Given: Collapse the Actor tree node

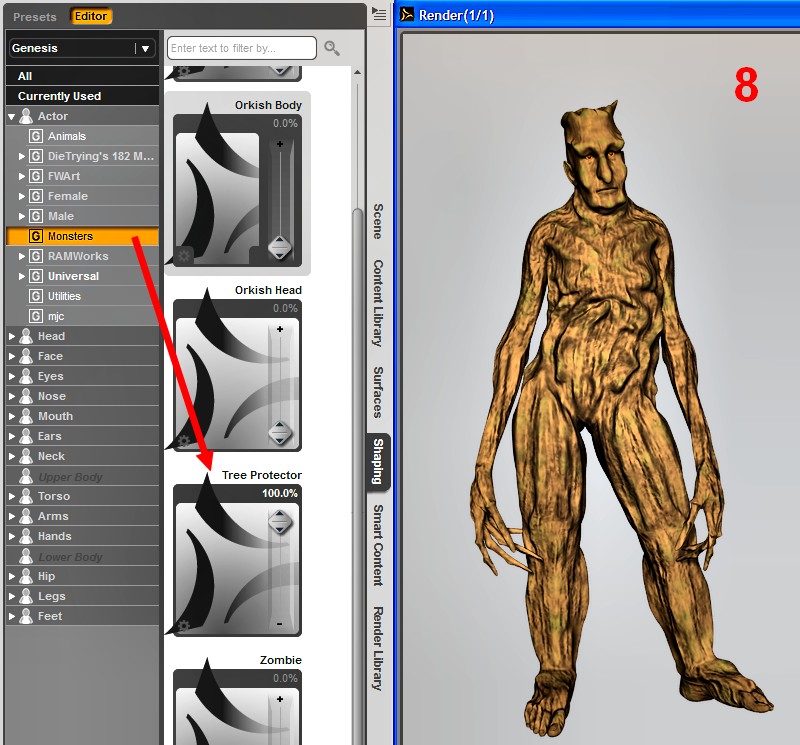Looking at the screenshot, I should point(12,117).
